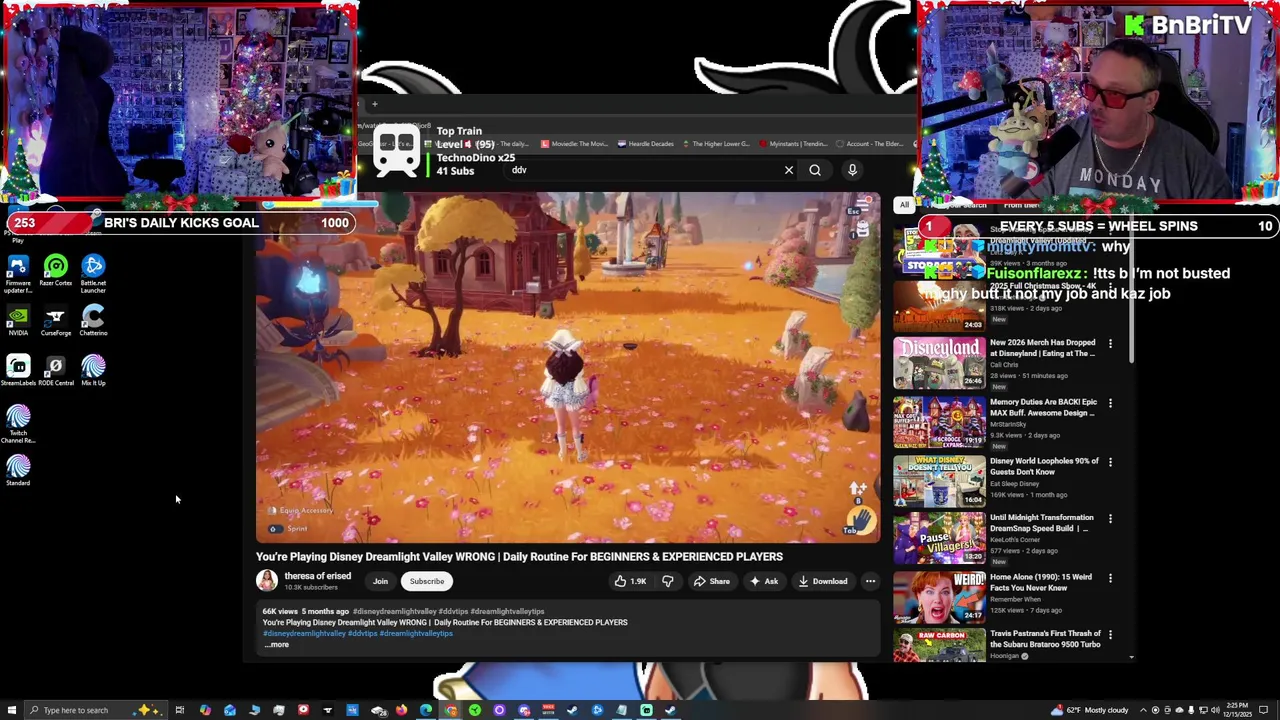1280x720 pixels.
Task: Open Memory Duties Are BACK video thumbnail
Action: pos(939,421)
